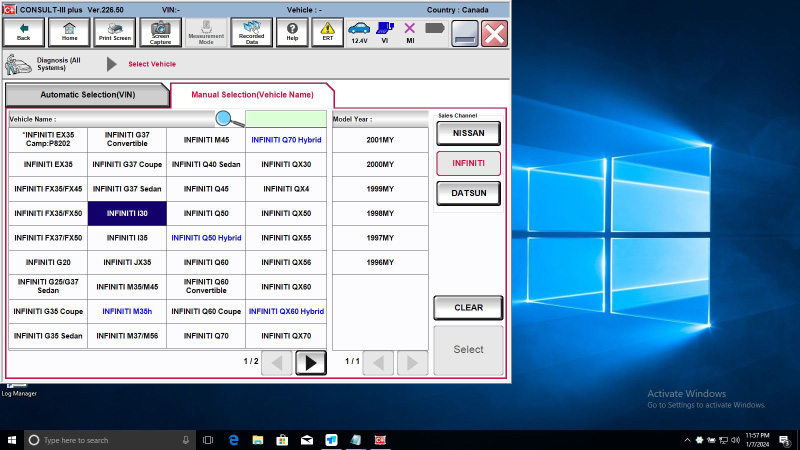
Task: Select INFINITI G20 vehicle
Action: click(x=48, y=262)
